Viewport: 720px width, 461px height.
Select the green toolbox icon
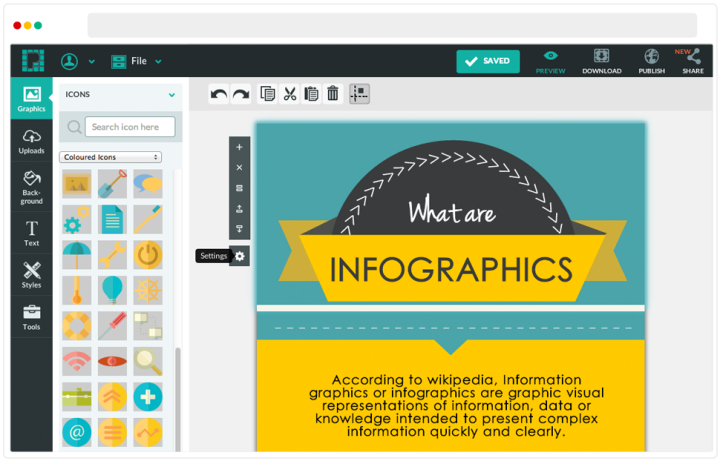click(x=77, y=397)
